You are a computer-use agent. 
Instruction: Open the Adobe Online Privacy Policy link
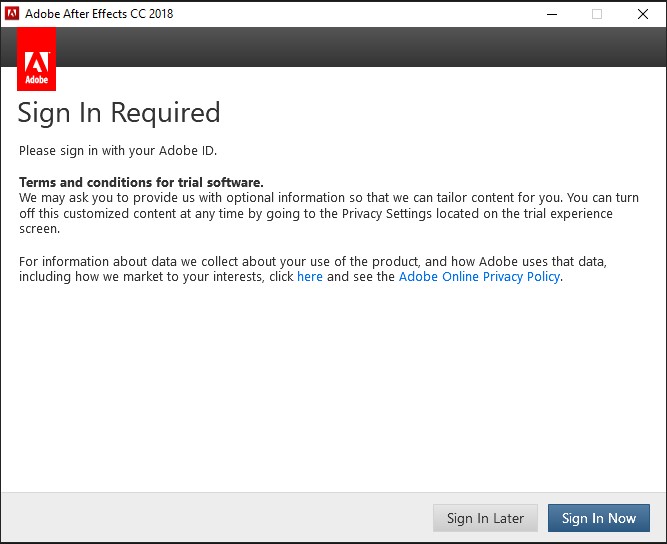pyautogui.click(x=479, y=277)
